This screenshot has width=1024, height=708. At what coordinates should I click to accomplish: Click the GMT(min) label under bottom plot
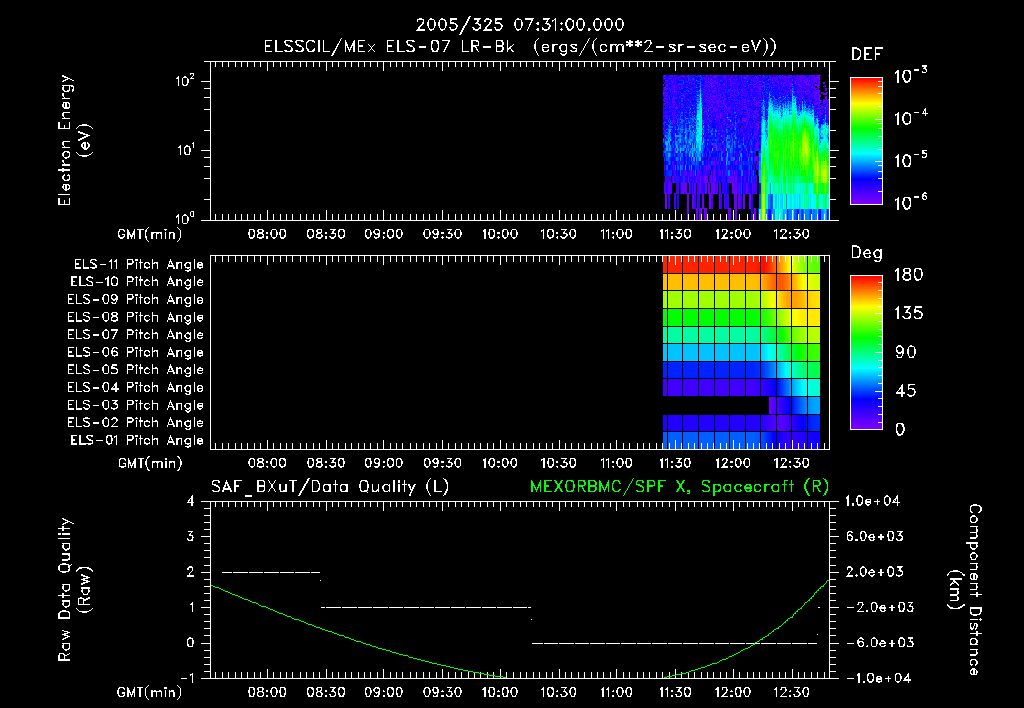pyautogui.click(x=149, y=692)
